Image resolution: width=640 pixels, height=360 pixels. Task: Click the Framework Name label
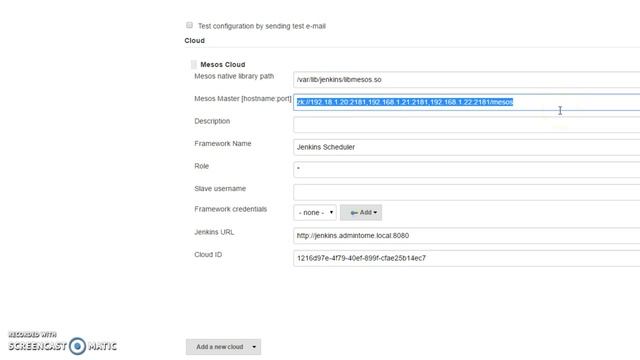pyautogui.click(x=223, y=143)
